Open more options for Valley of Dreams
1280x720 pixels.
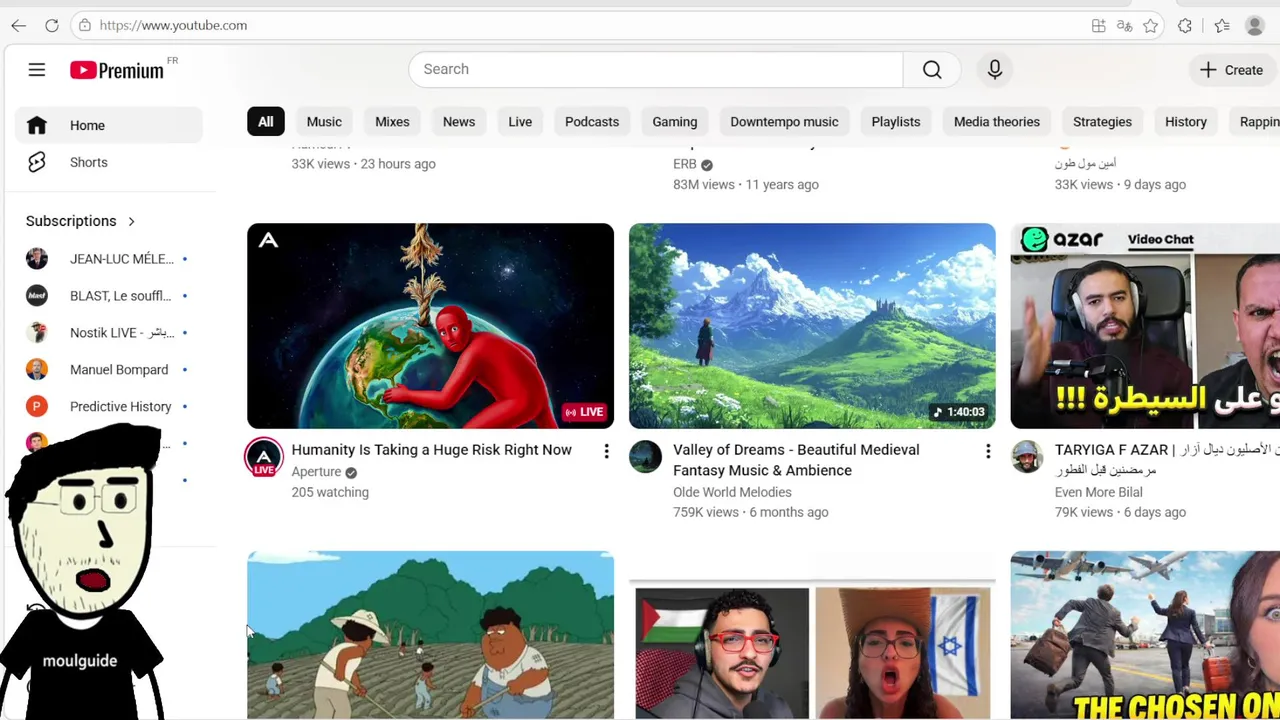988,452
